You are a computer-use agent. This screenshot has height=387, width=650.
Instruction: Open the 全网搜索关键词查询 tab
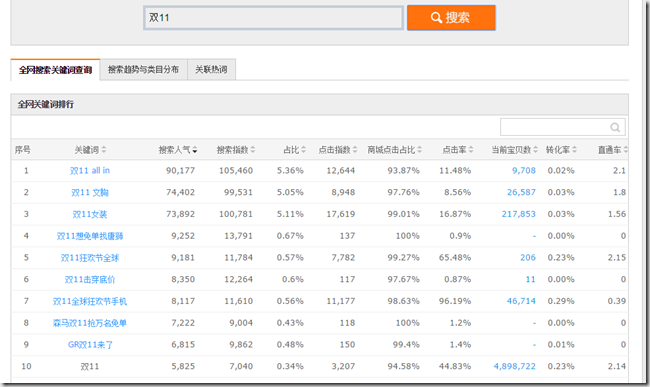pyautogui.click(x=55, y=70)
